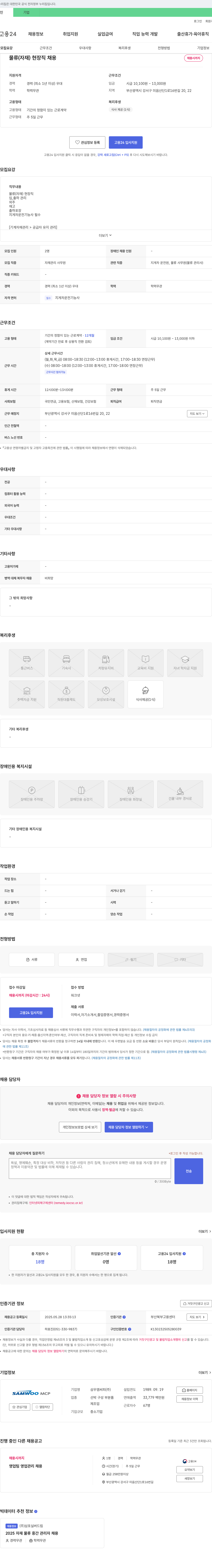Click the 고용24 입사지원 button under 접수 마감일
This screenshot has height=1568, width=212.
coord(31,1013)
